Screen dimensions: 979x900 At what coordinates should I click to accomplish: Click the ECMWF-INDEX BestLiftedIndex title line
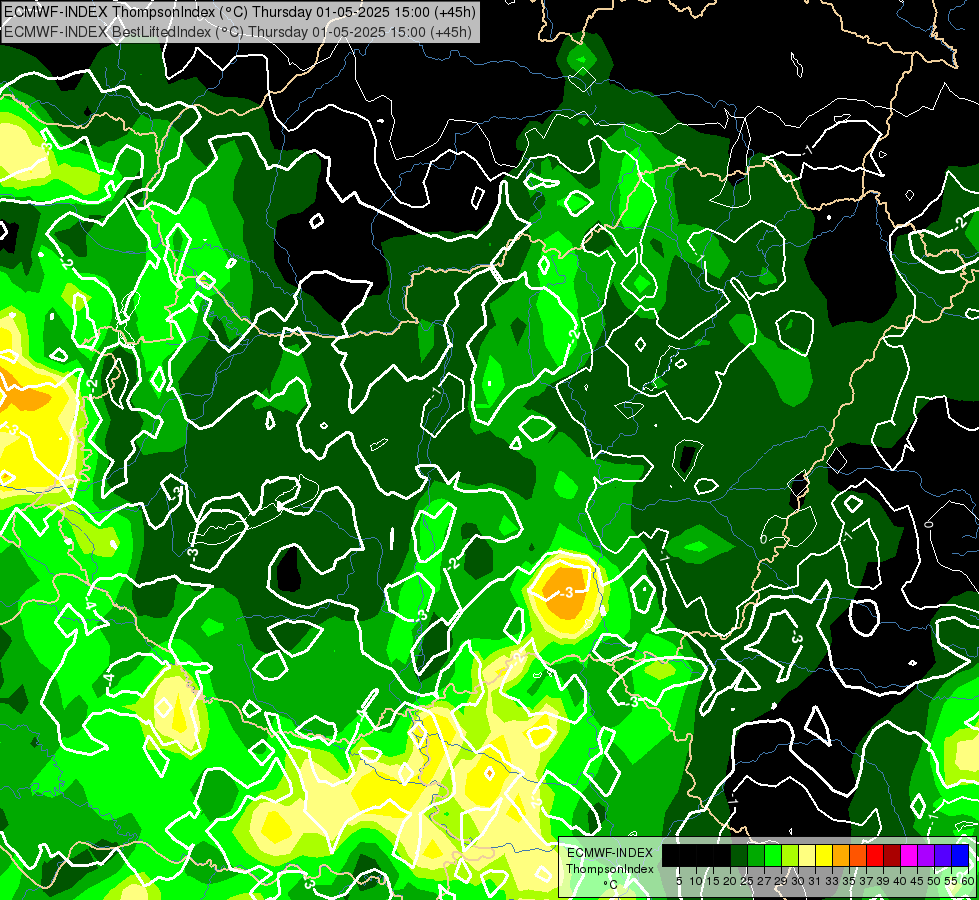click(238, 31)
